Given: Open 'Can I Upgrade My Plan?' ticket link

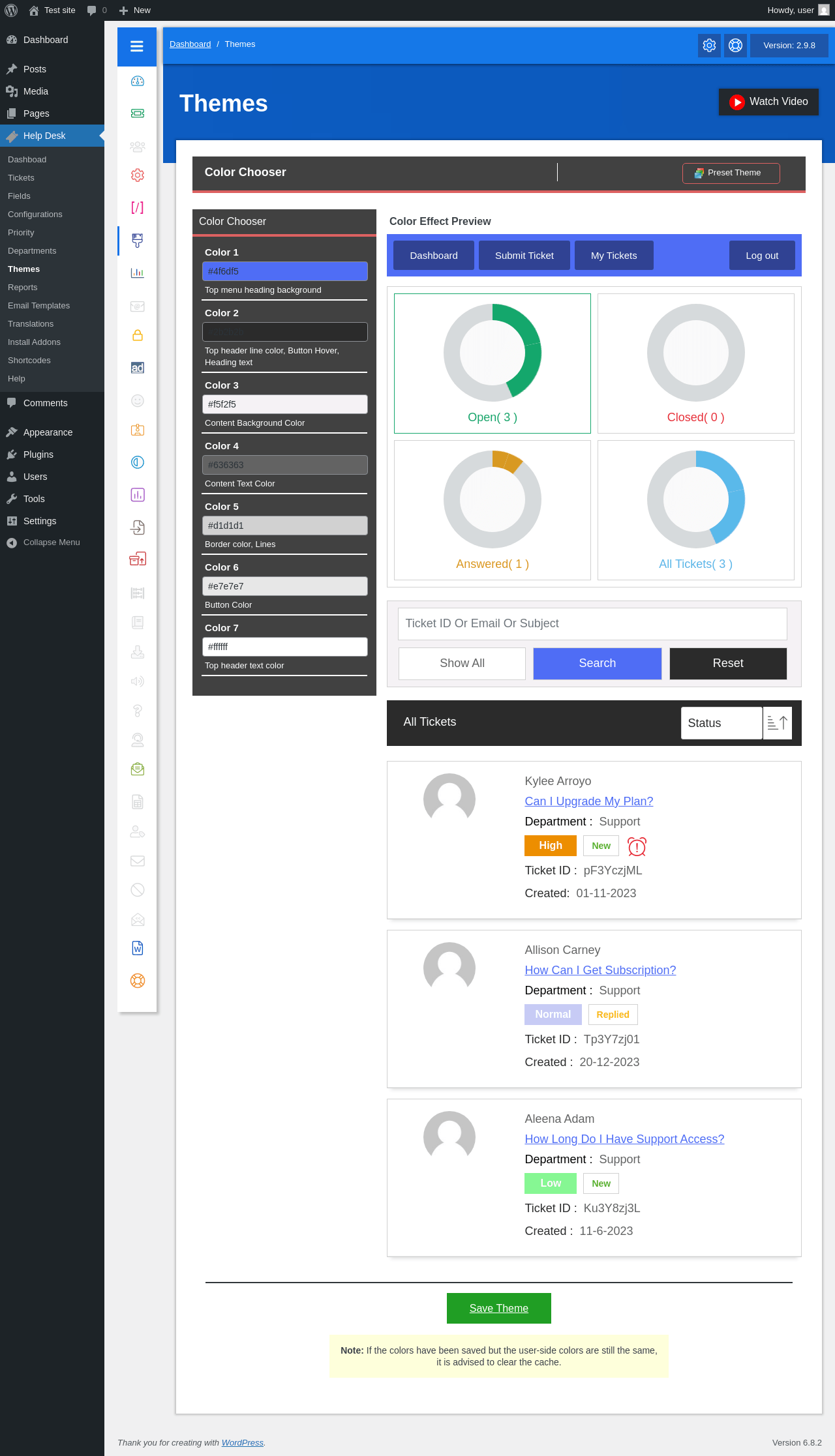Looking at the screenshot, I should [589, 801].
